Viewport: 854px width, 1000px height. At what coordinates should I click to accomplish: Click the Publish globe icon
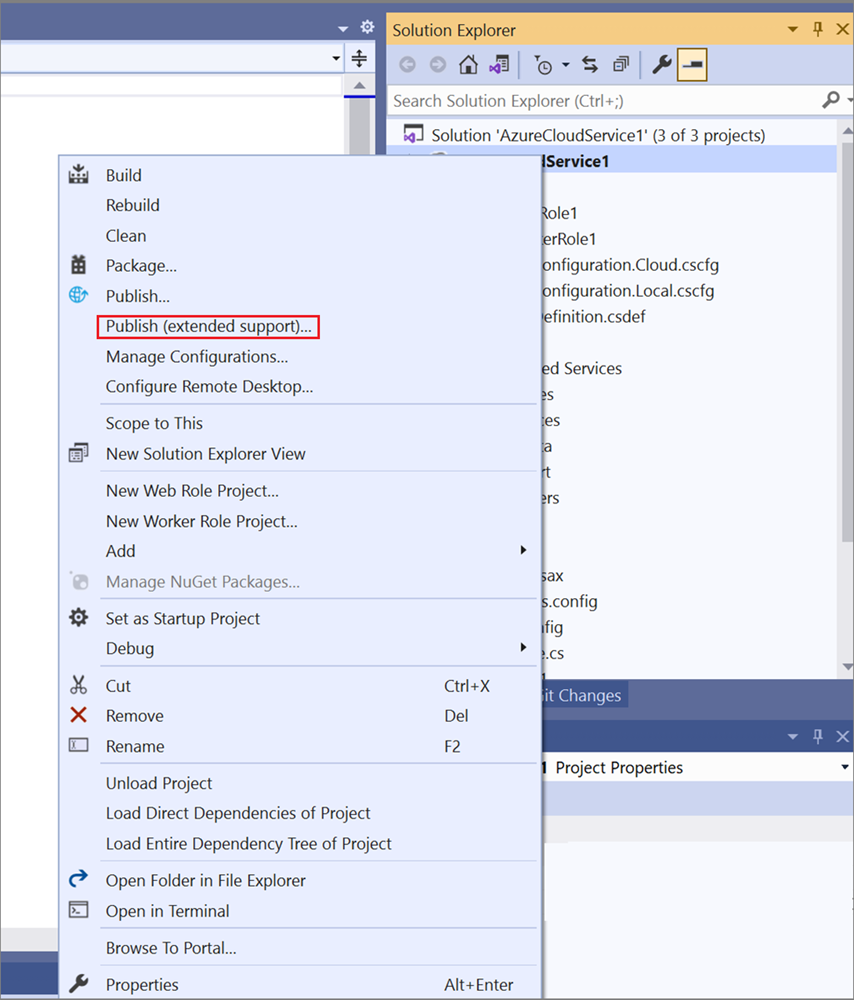(x=78, y=296)
